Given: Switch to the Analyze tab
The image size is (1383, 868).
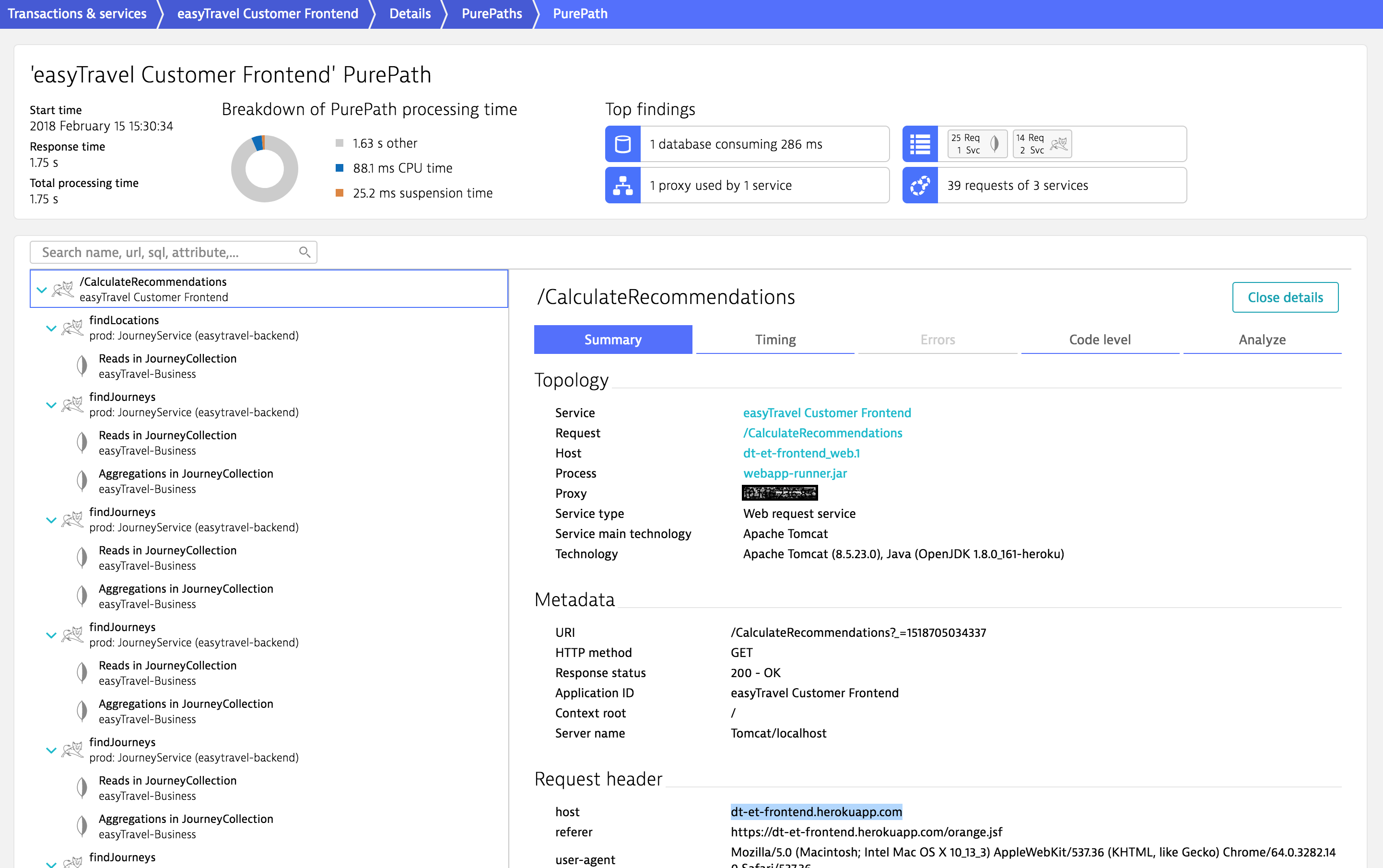Looking at the screenshot, I should click(1262, 339).
